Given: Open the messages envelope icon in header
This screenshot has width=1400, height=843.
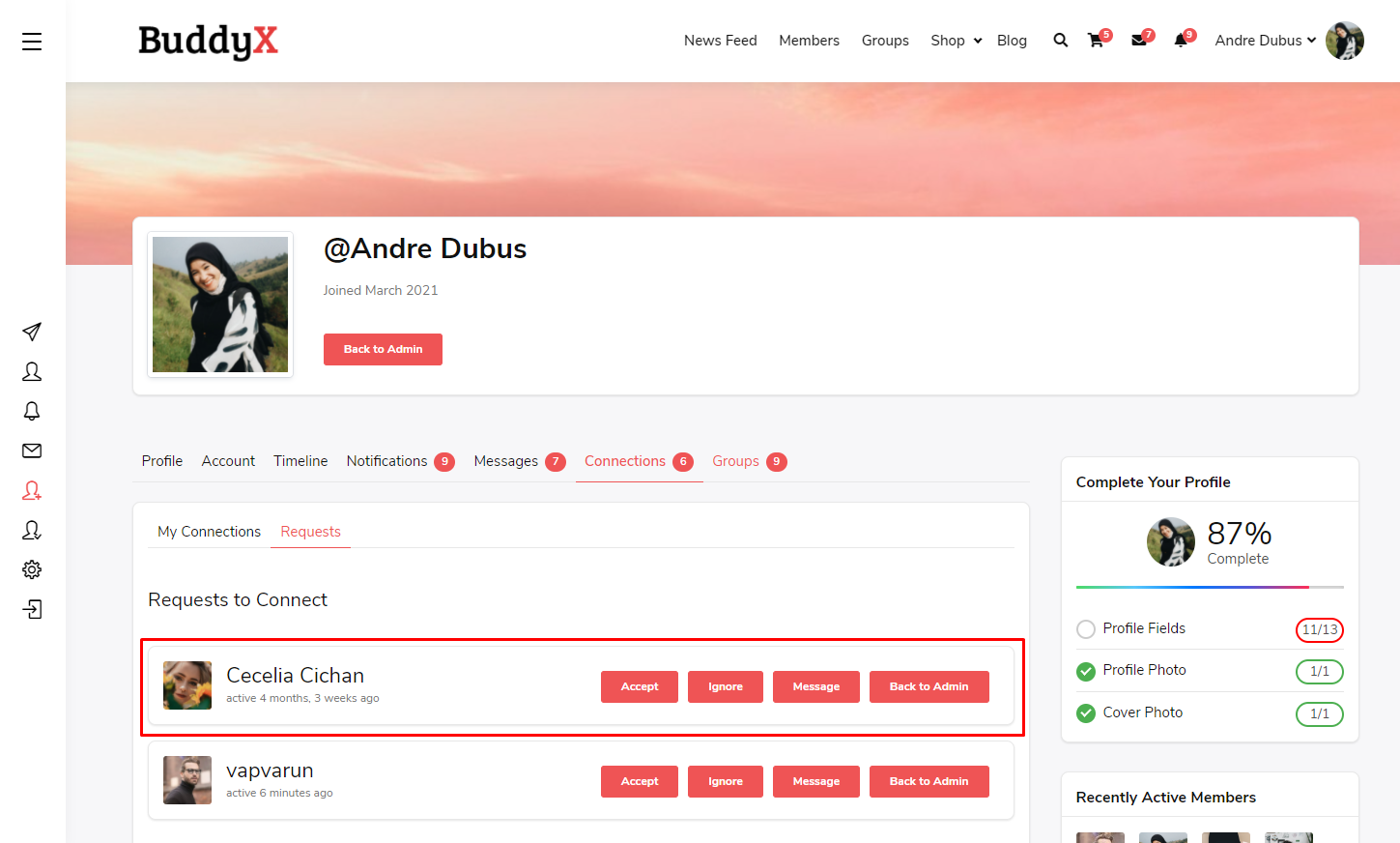Looking at the screenshot, I should point(1137,41).
